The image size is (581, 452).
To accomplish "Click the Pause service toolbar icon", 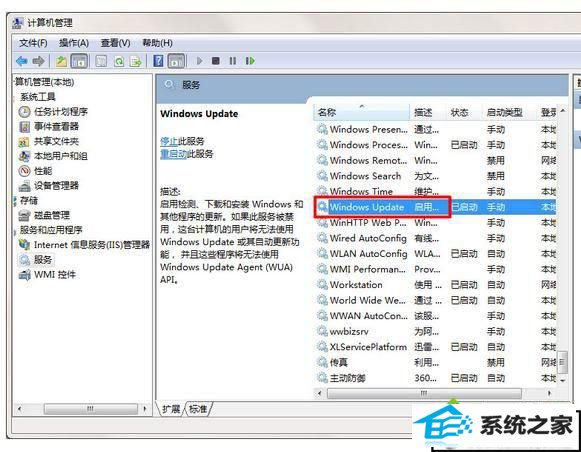I will coord(233,61).
